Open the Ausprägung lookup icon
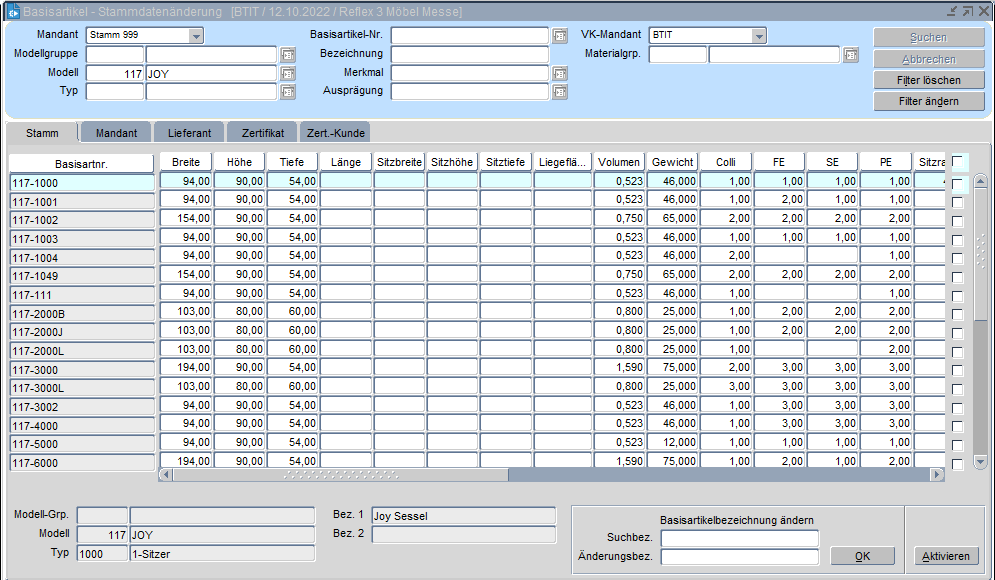This screenshot has width=995, height=580. tap(560, 92)
